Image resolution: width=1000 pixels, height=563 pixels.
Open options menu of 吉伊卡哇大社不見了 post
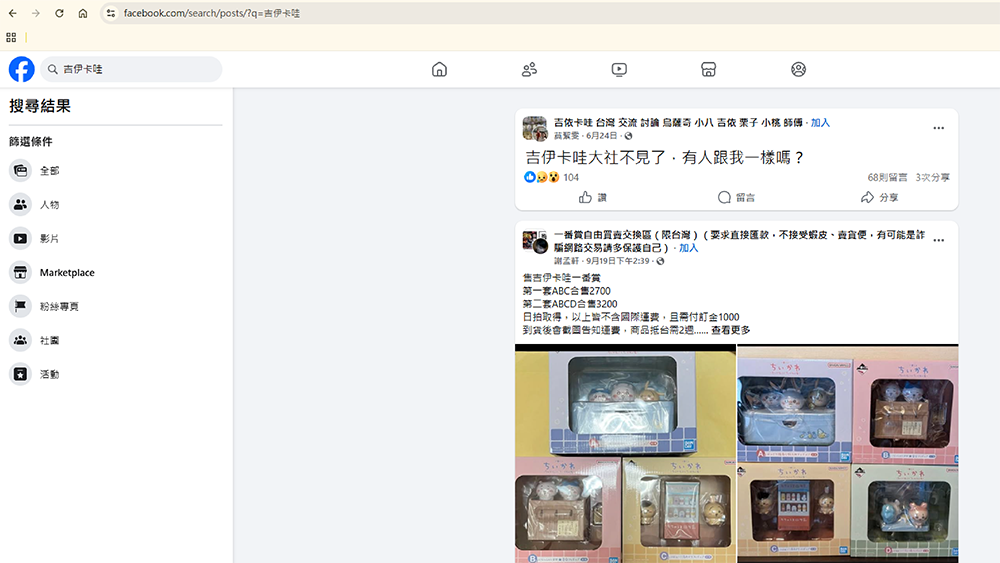click(x=938, y=128)
